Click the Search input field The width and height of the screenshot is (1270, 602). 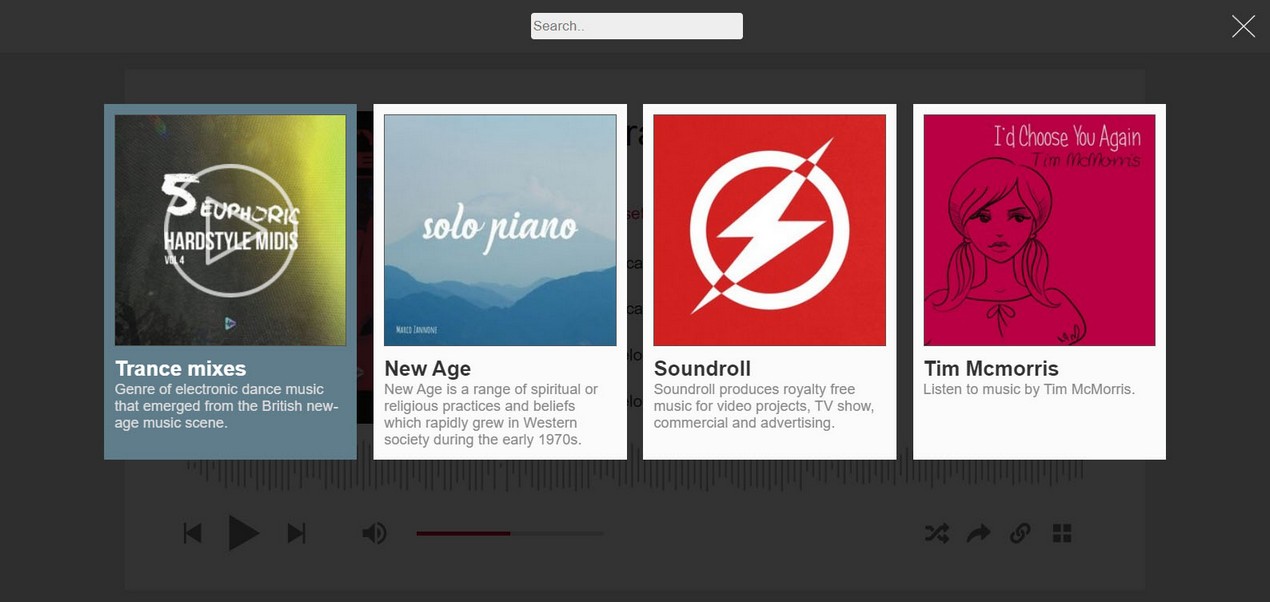(x=637, y=26)
